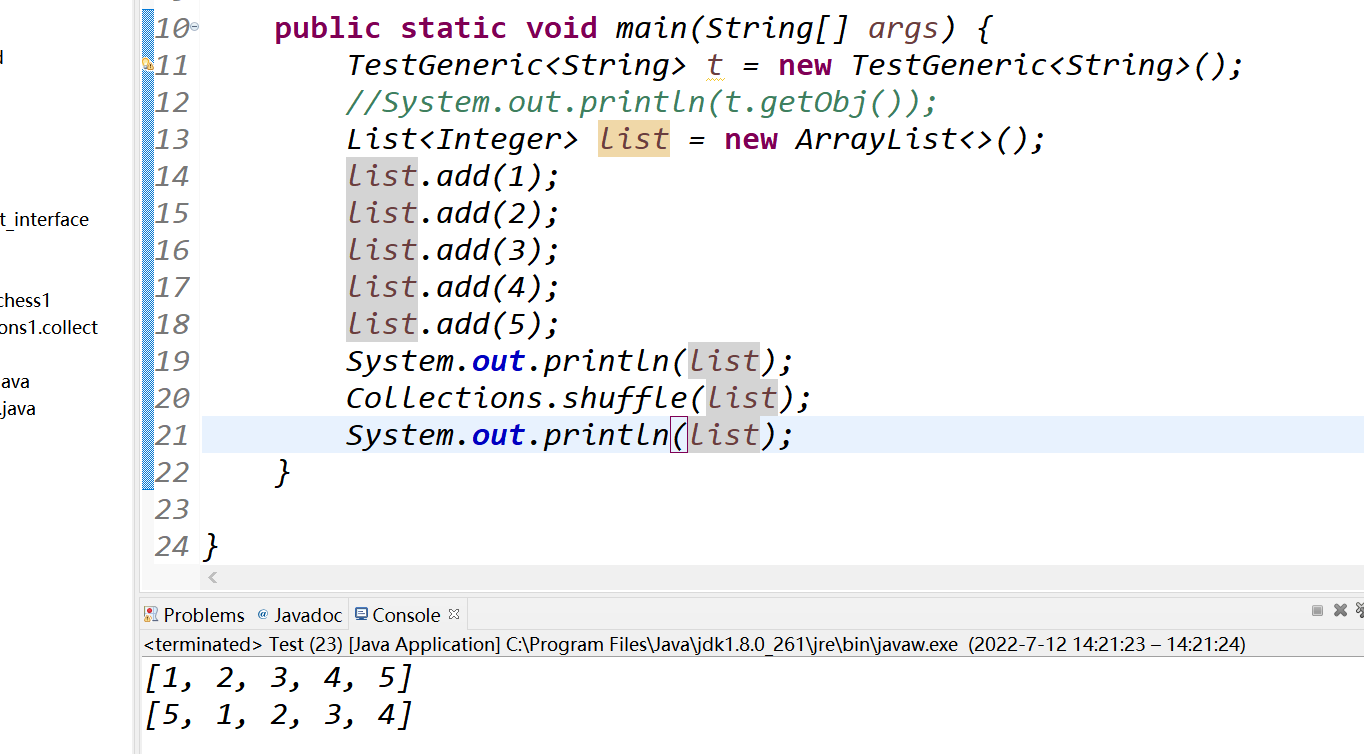Click the println call on line 21

[606, 435]
